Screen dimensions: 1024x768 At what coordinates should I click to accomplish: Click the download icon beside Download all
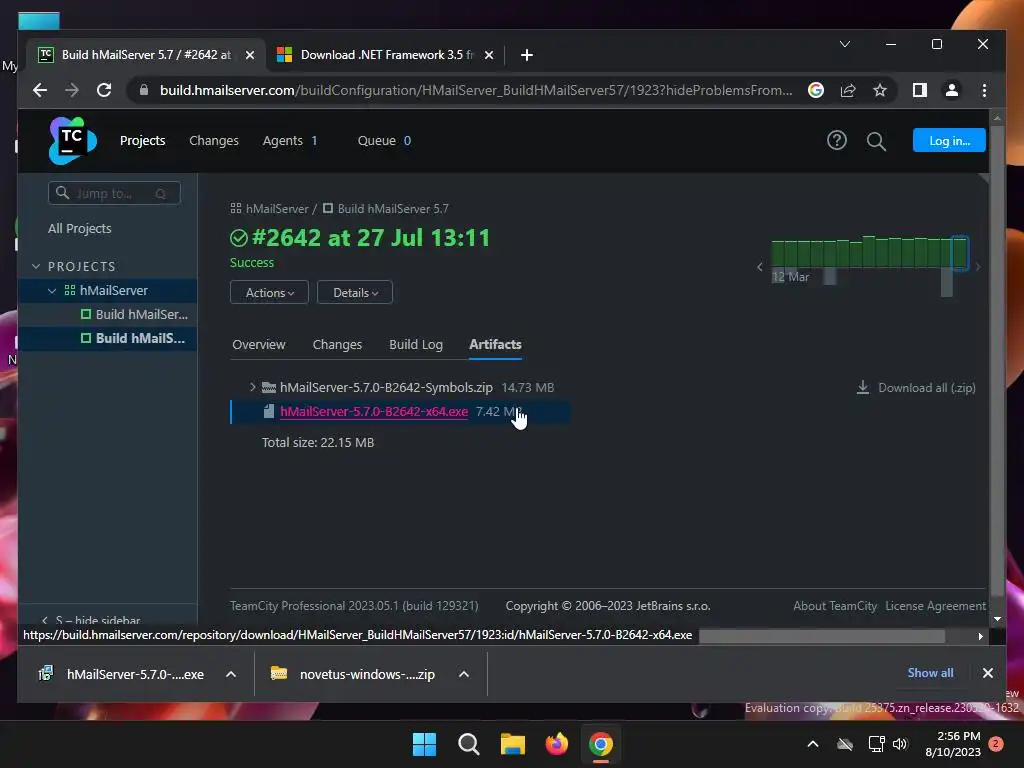coord(863,387)
